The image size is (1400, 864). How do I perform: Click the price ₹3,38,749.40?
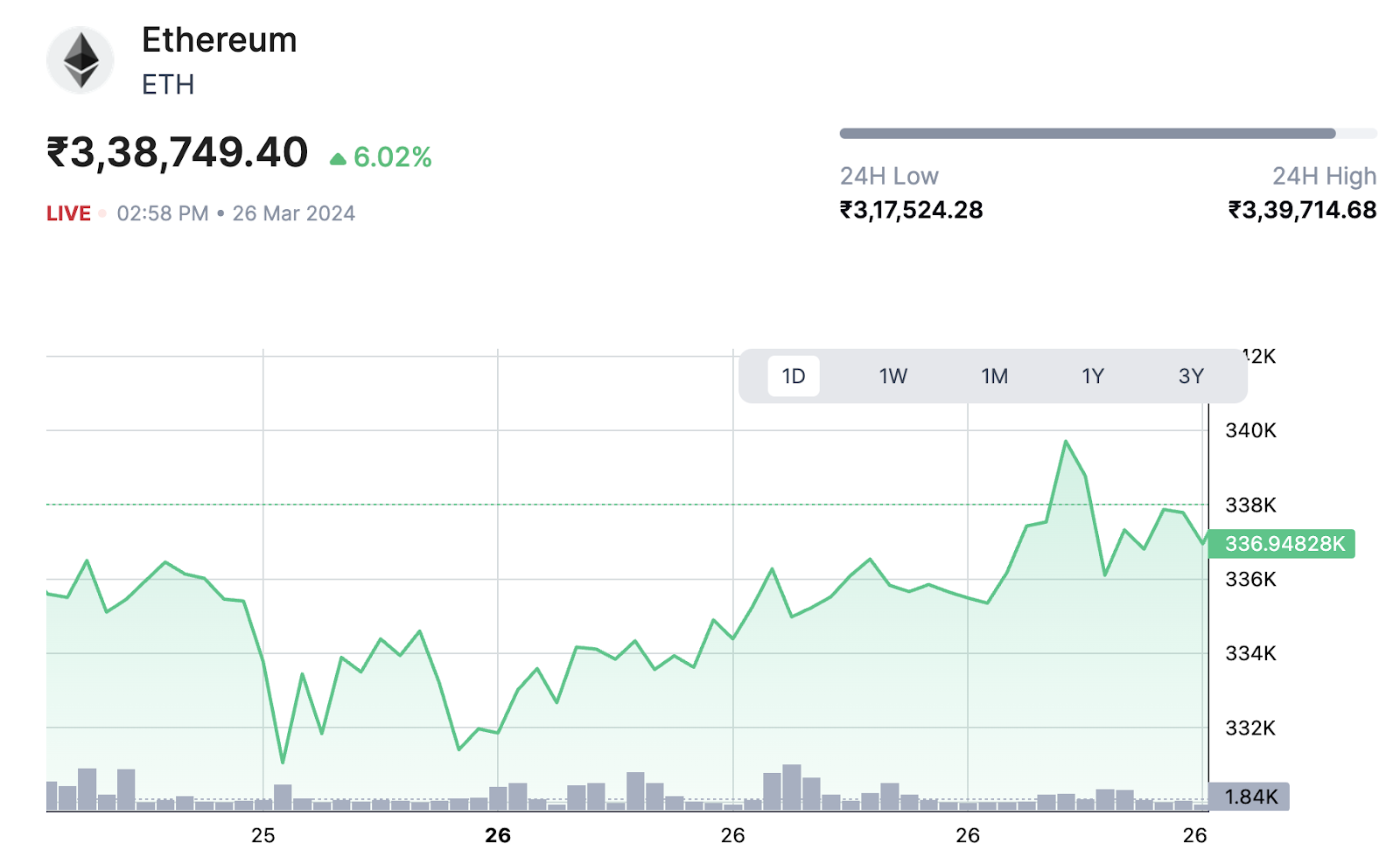175,151
